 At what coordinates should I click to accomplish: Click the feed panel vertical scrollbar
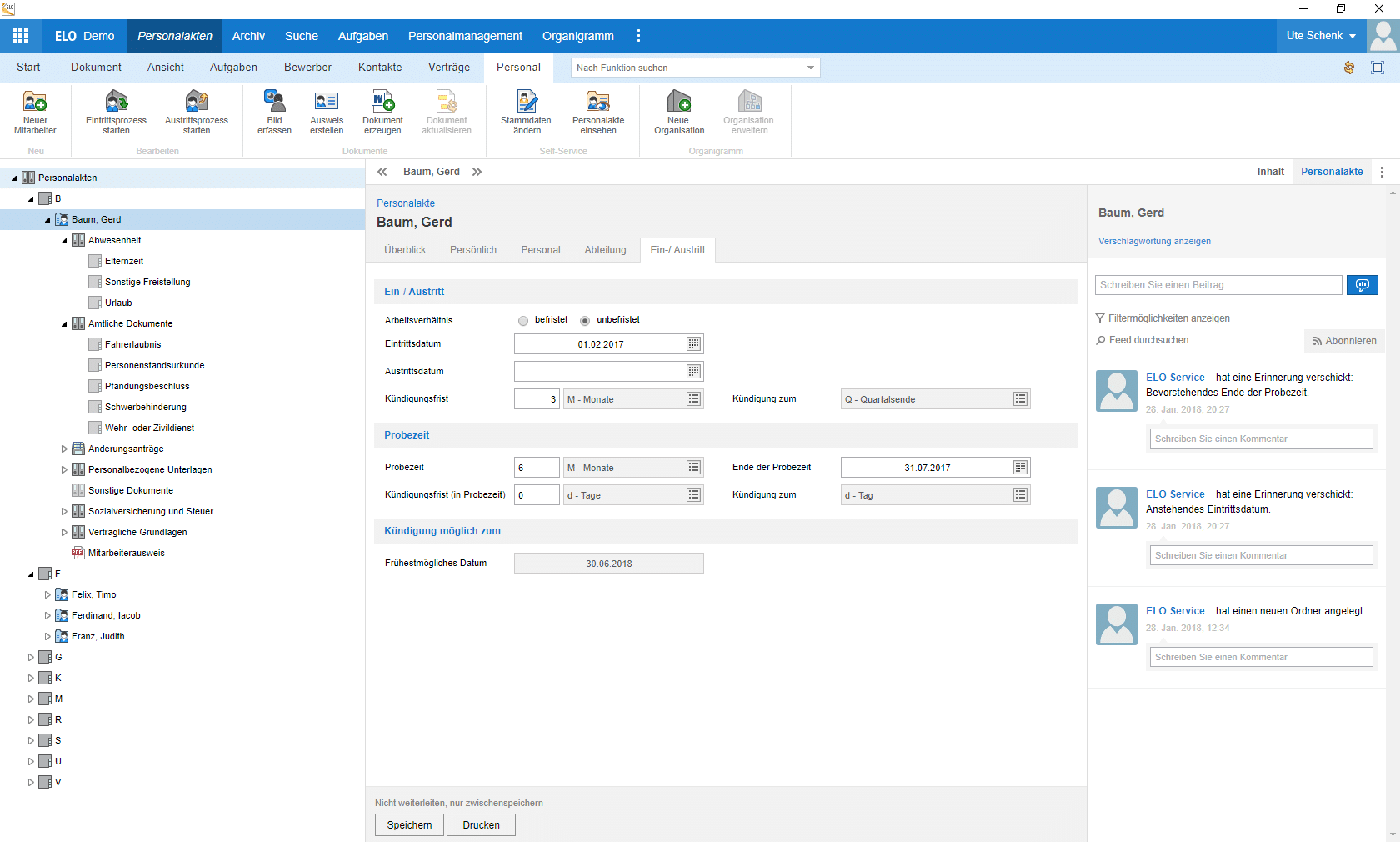click(x=1392, y=513)
